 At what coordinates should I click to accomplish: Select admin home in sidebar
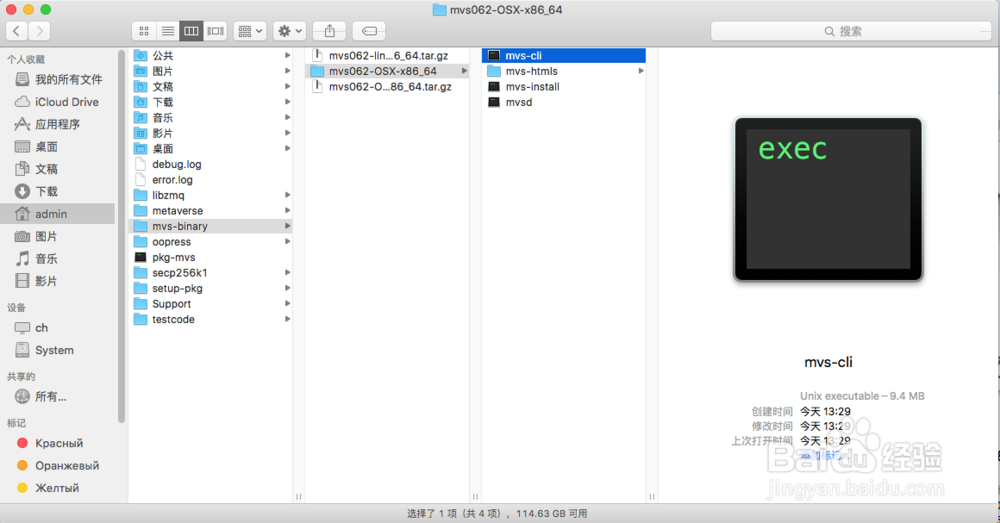coord(58,214)
